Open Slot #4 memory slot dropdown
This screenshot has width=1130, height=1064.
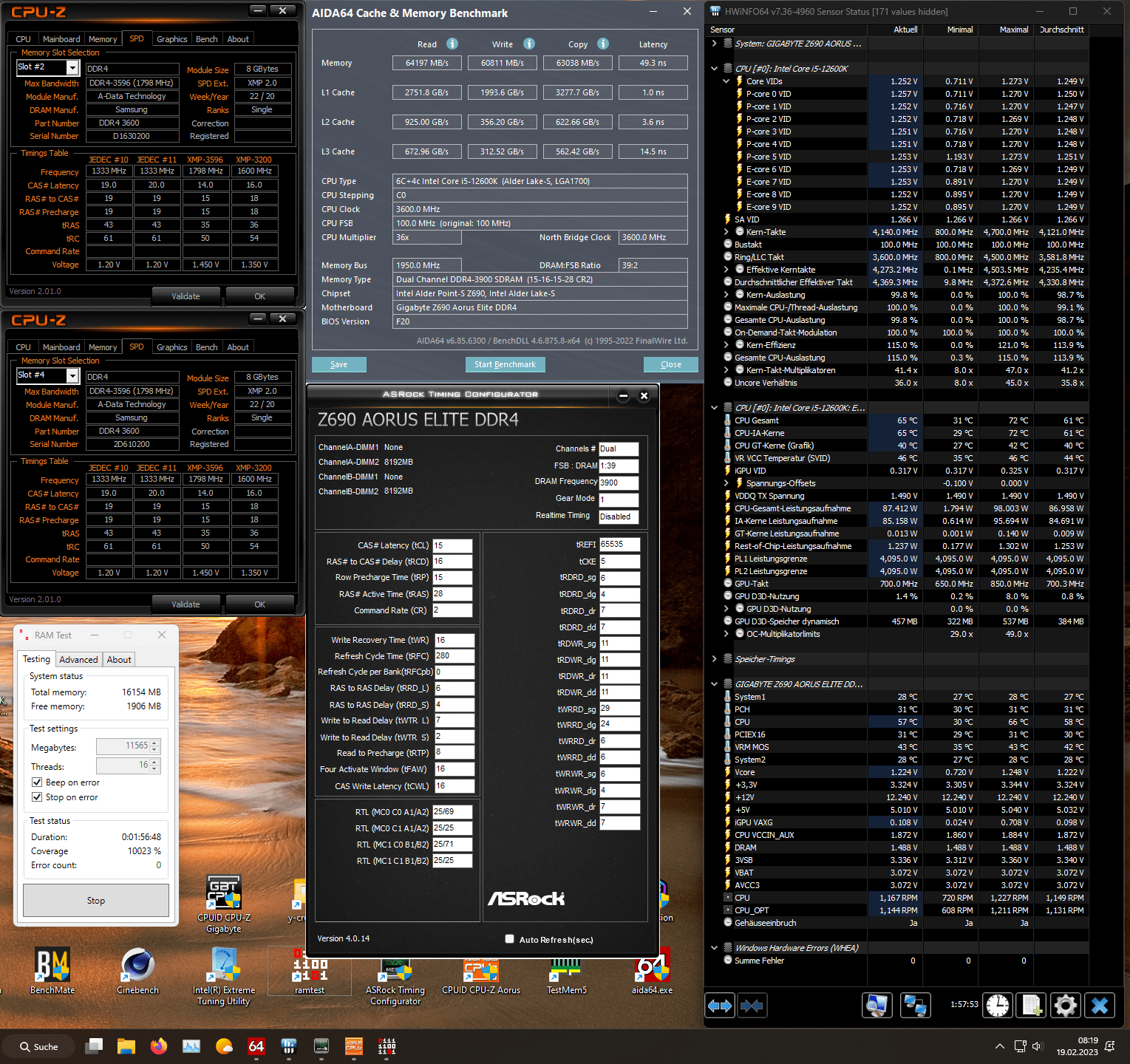pos(72,375)
